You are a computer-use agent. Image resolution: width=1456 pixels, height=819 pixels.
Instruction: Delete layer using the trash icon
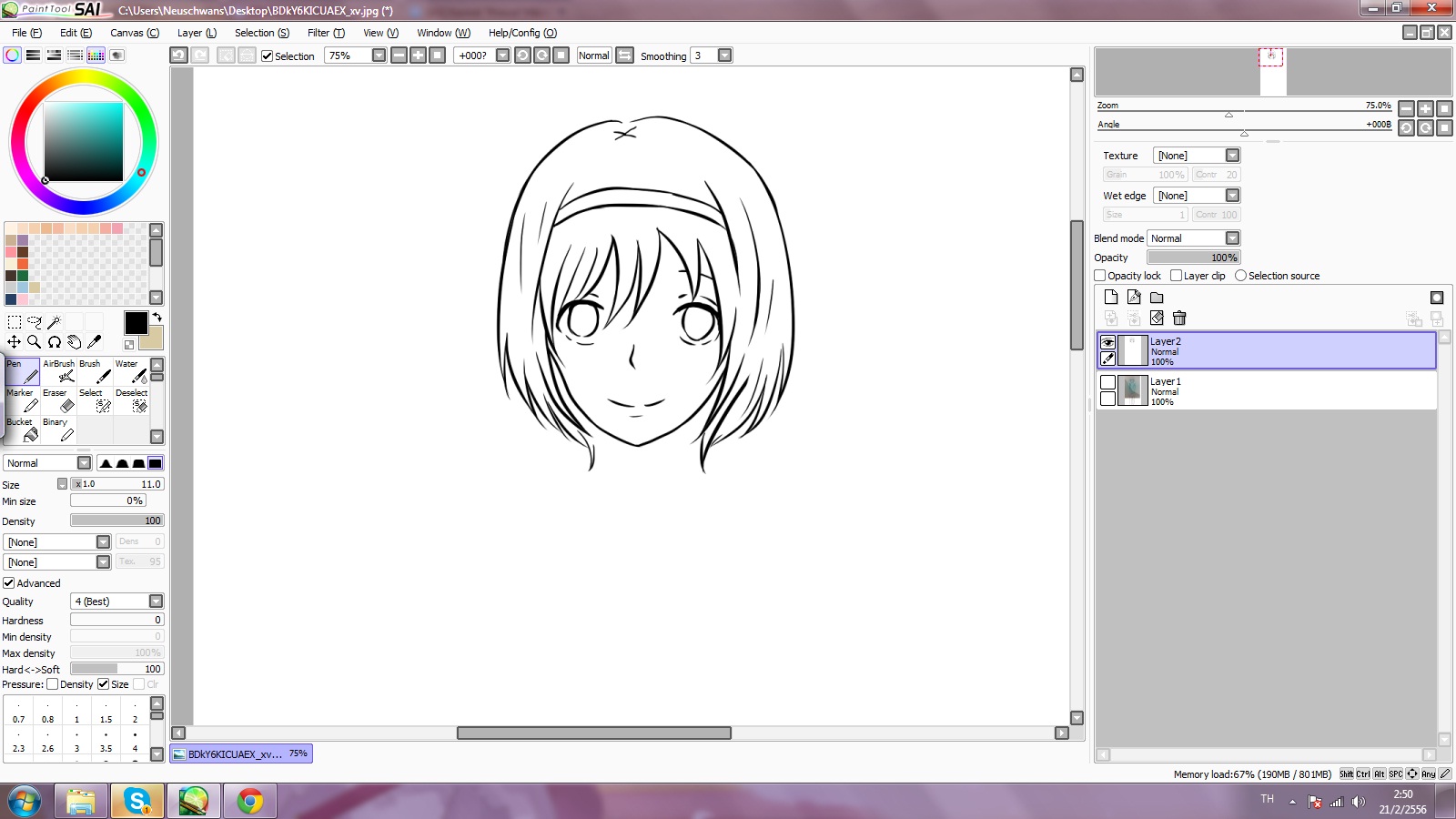click(1179, 318)
